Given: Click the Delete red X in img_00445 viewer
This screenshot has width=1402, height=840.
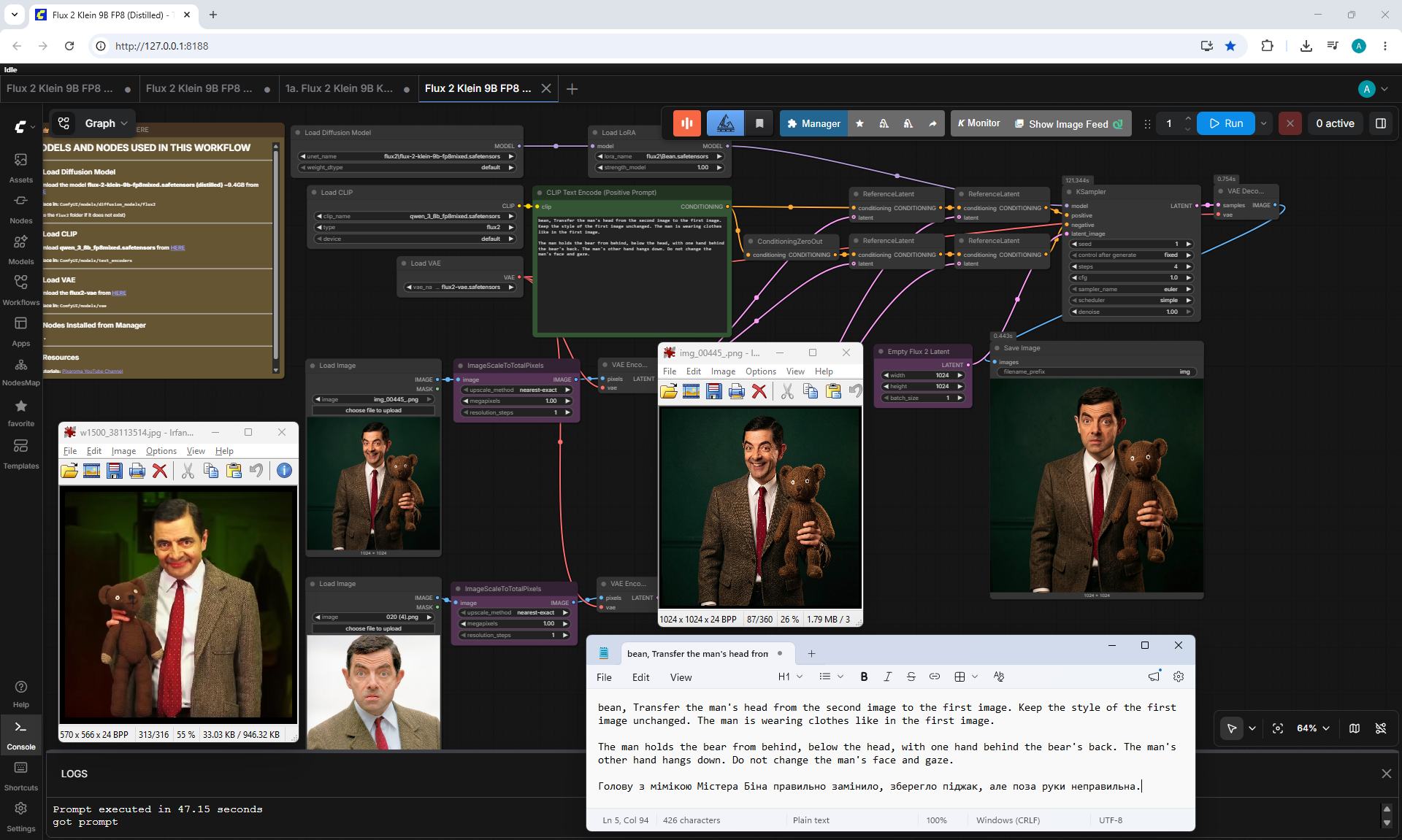Looking at the screenshot, I should [x=759, y=392].
